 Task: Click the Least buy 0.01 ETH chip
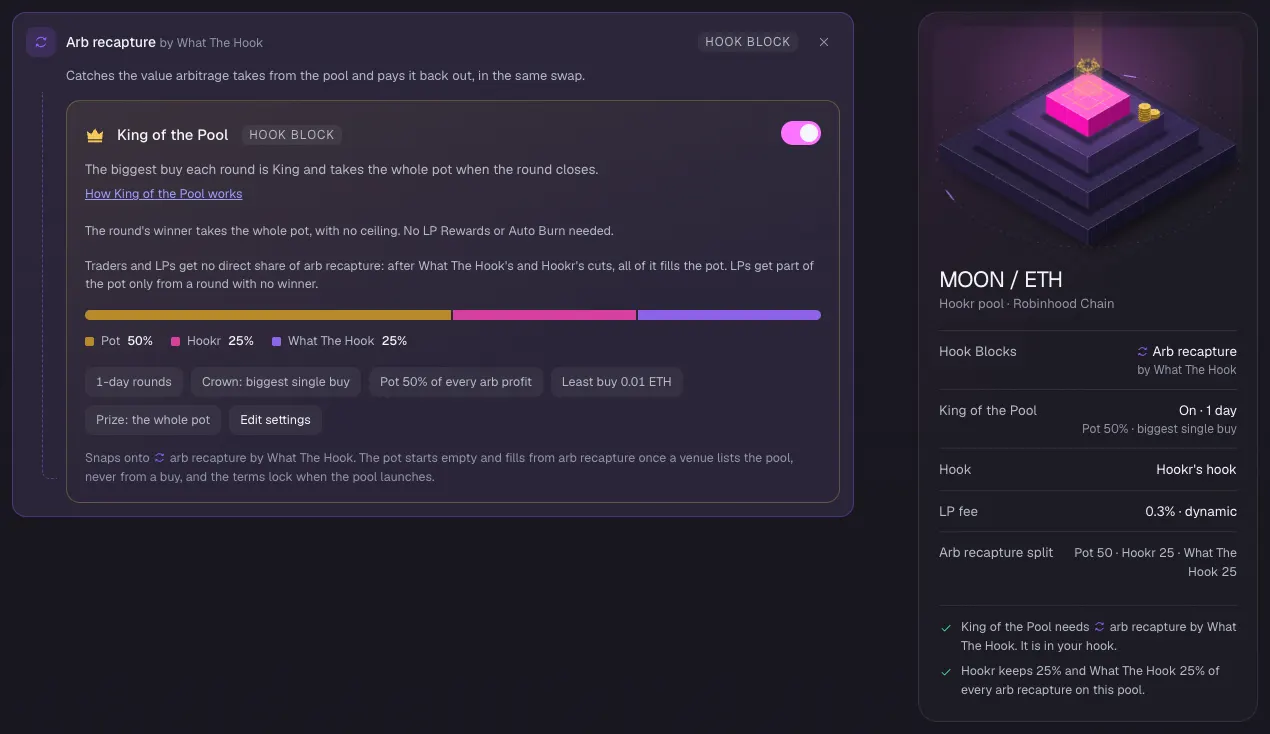(616, 382)
